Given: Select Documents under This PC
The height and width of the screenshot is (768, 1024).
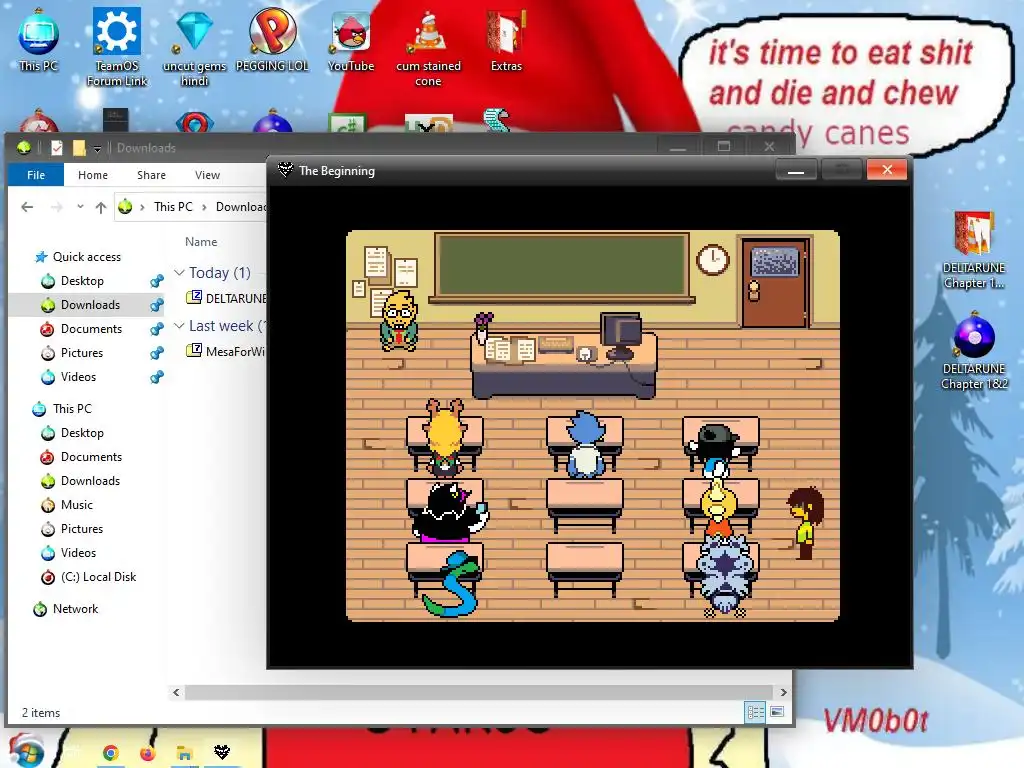Looking at the screenshot, I should pos(91,457).
